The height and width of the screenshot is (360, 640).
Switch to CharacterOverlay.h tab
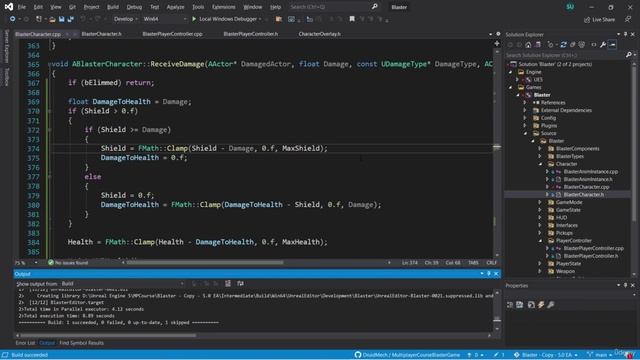point(320,34)
